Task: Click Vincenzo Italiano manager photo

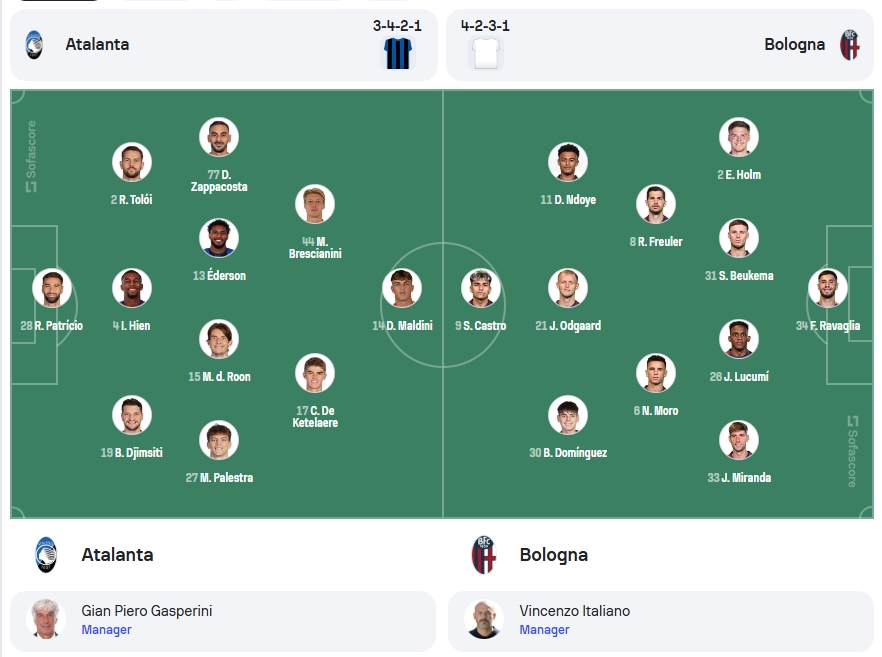Action: pyautogui.click(x=484, y=619)
